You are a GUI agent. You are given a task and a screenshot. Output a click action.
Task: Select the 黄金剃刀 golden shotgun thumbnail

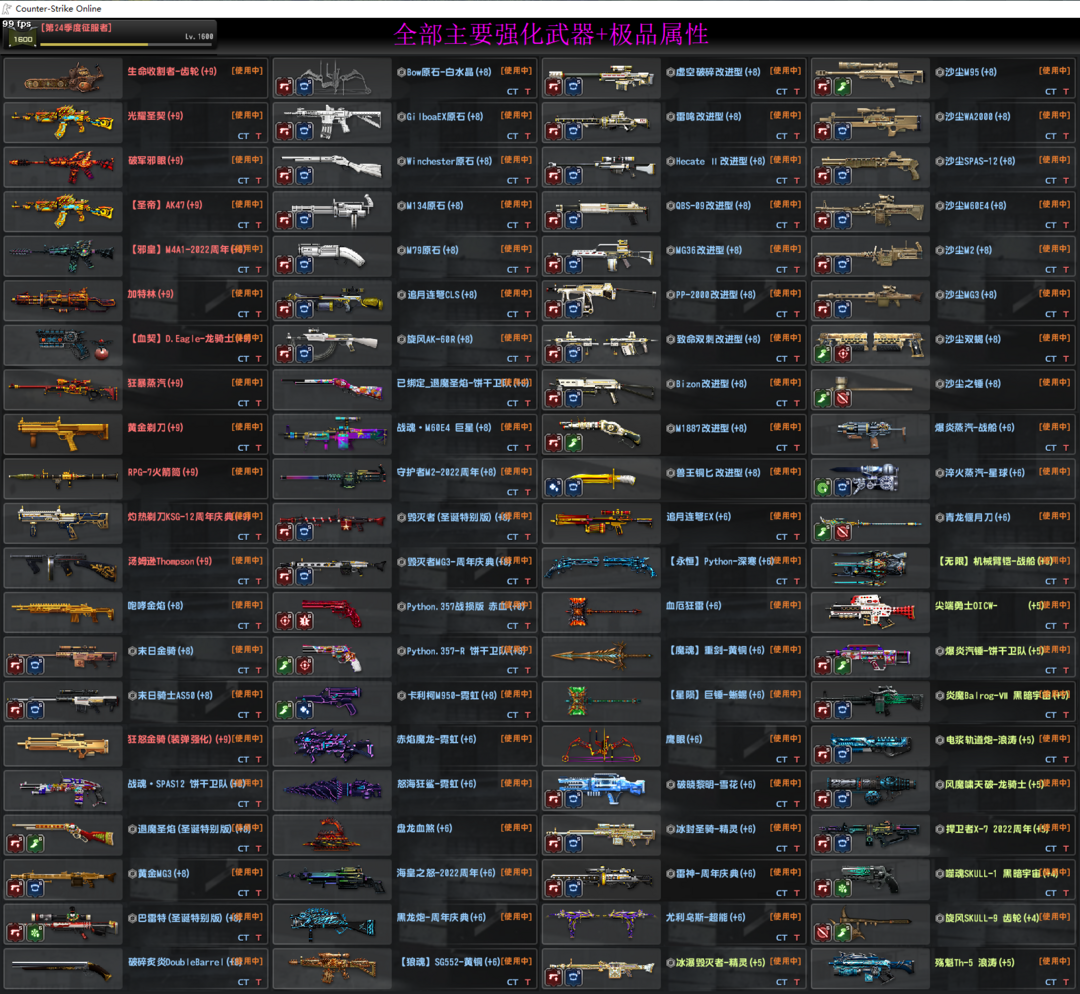pyautogui.click(x=62, y=433)
